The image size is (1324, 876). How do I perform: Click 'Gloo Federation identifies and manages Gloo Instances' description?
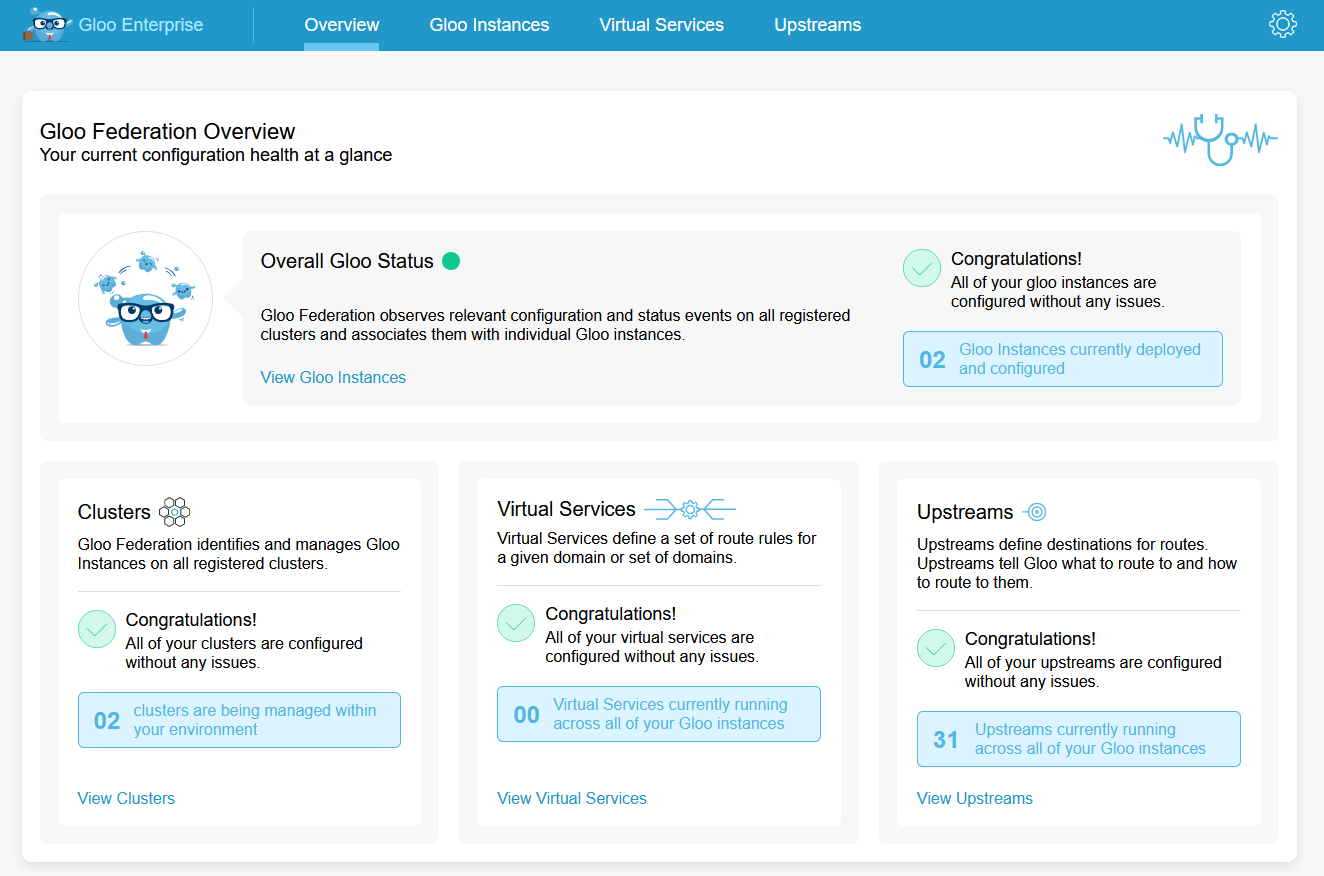point(239,554)
